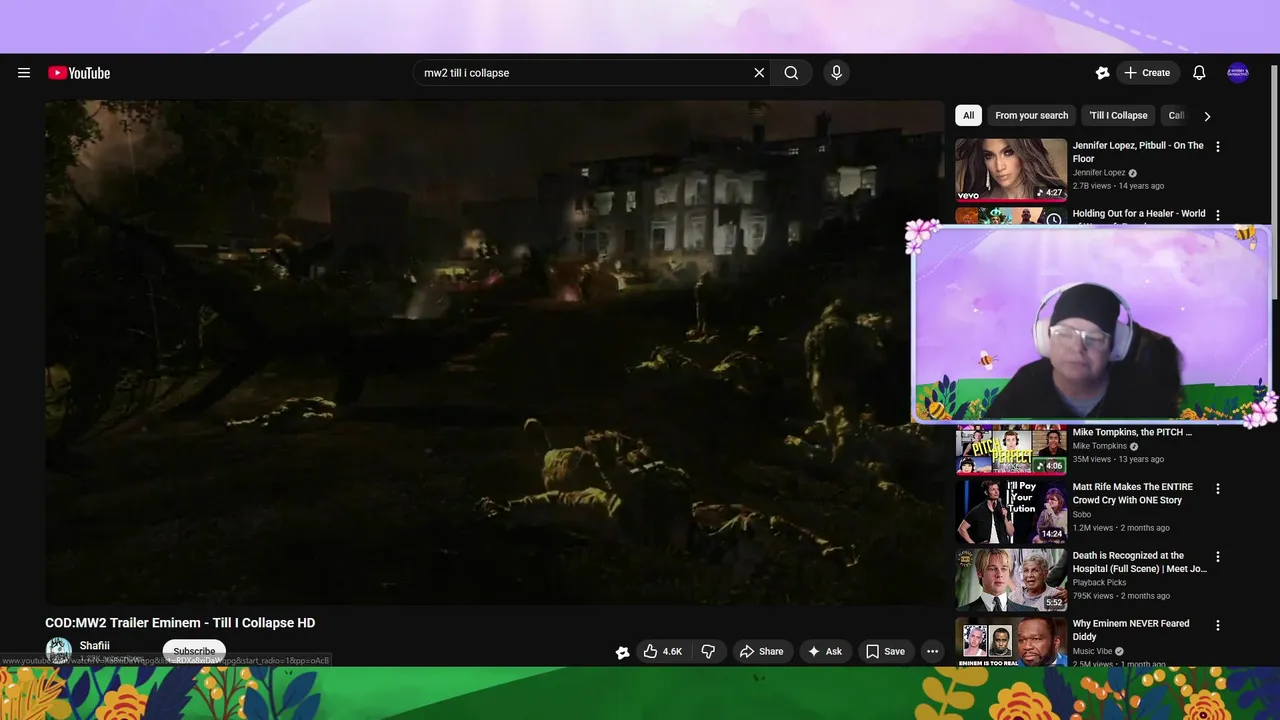
Task: Like the video with 4.6K likes
Action: (662, 651)
